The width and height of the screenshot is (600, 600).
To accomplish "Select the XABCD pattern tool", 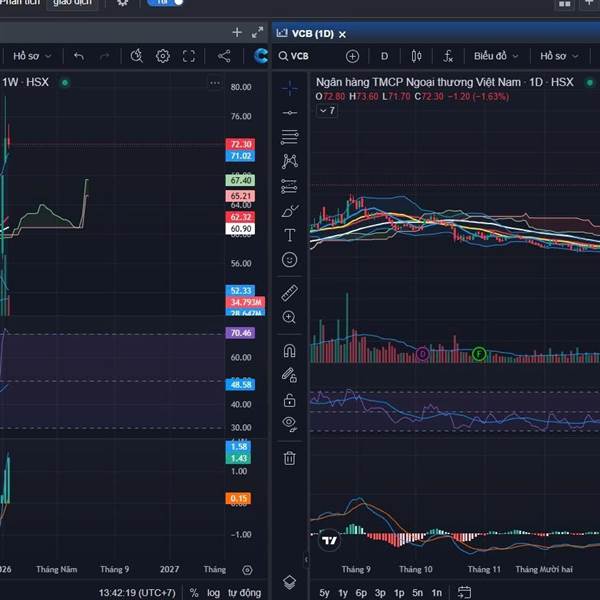I will point(290,161).
